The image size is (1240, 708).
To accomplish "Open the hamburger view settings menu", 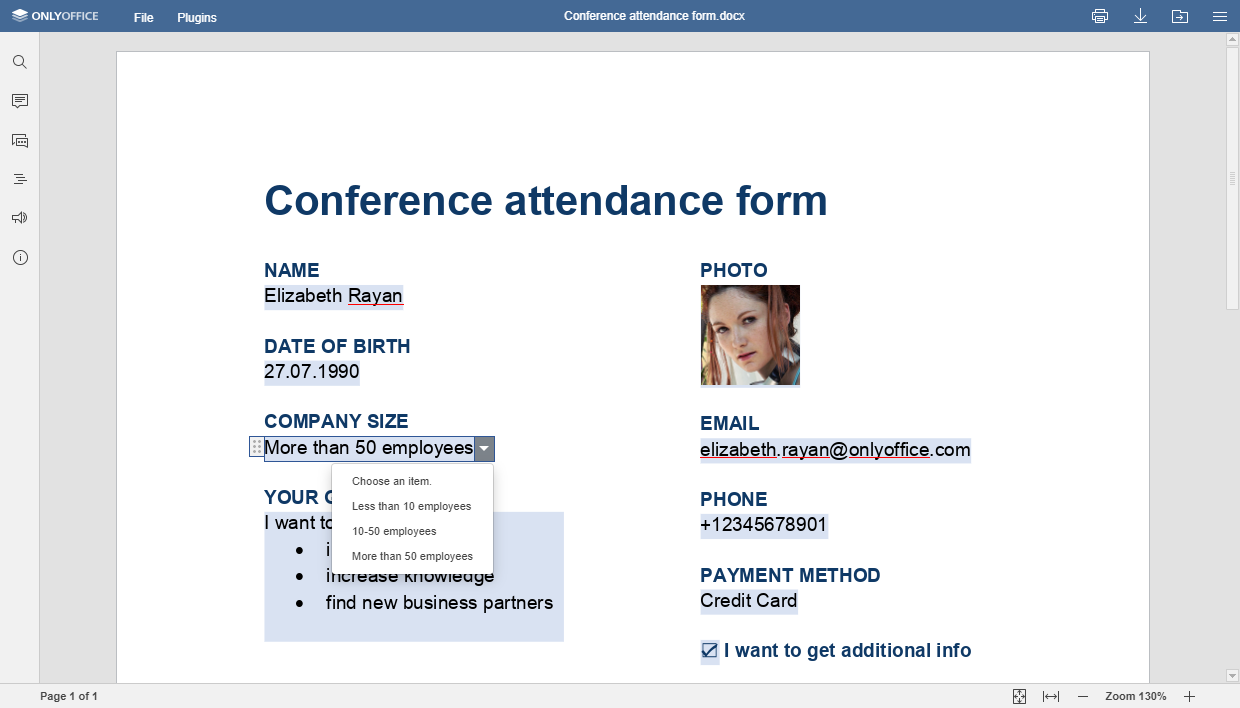I will [x=1220, y=16].
